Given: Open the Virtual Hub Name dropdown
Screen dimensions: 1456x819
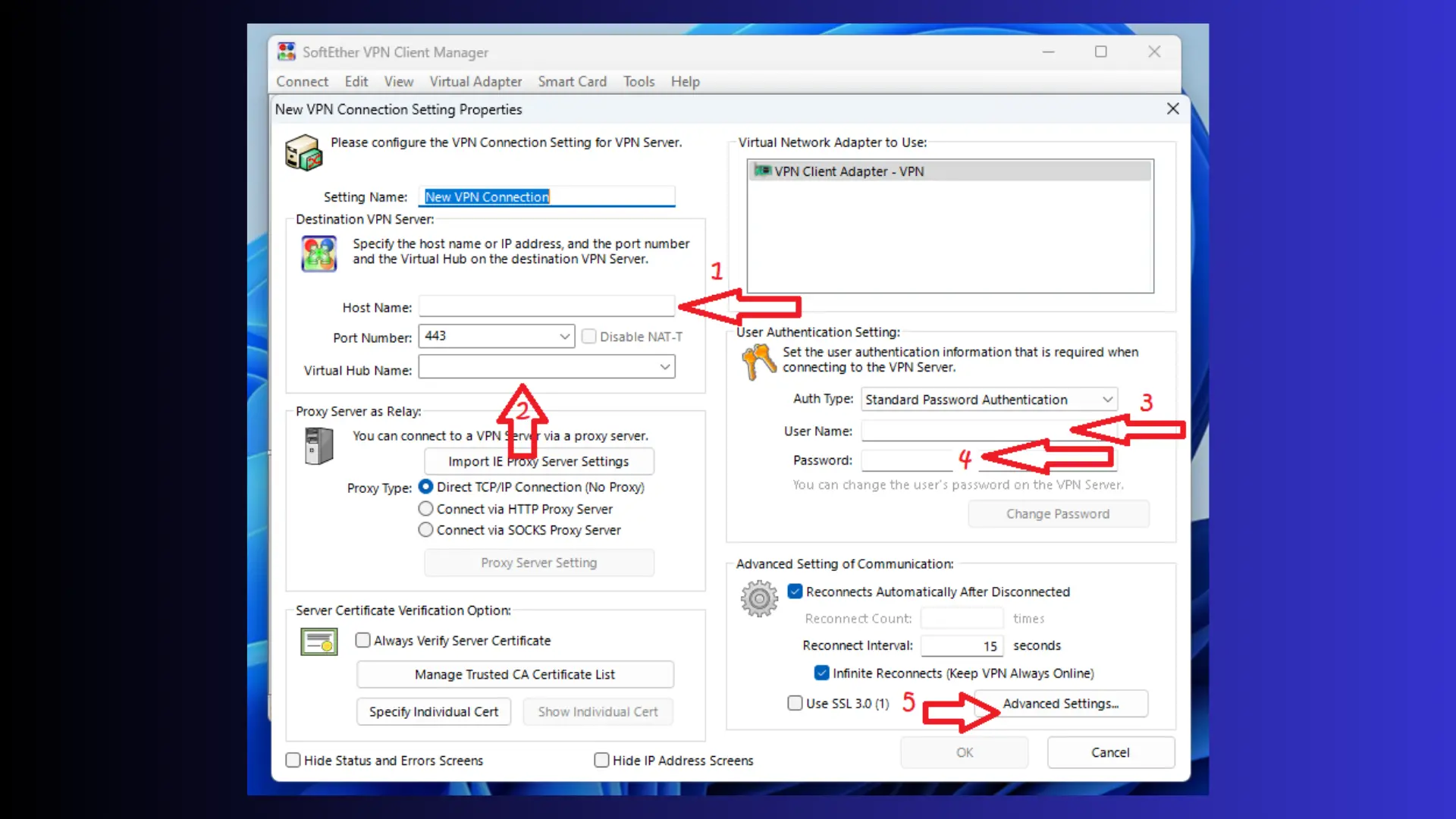Looking at the screenshot, I should point(664,367).
